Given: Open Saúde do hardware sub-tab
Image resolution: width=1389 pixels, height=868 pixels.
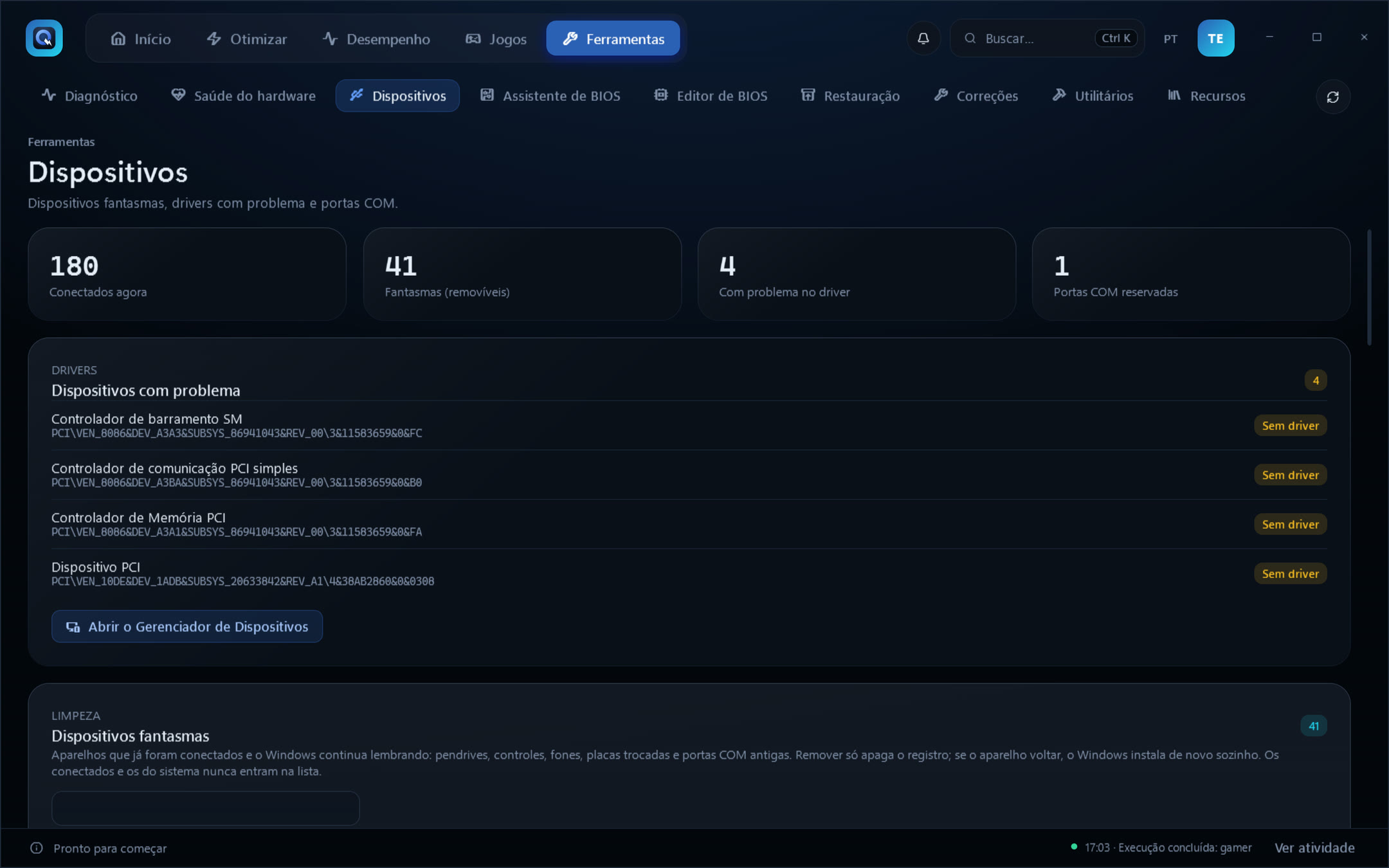Looking at the screenshot, I should [x=243, y=96].
